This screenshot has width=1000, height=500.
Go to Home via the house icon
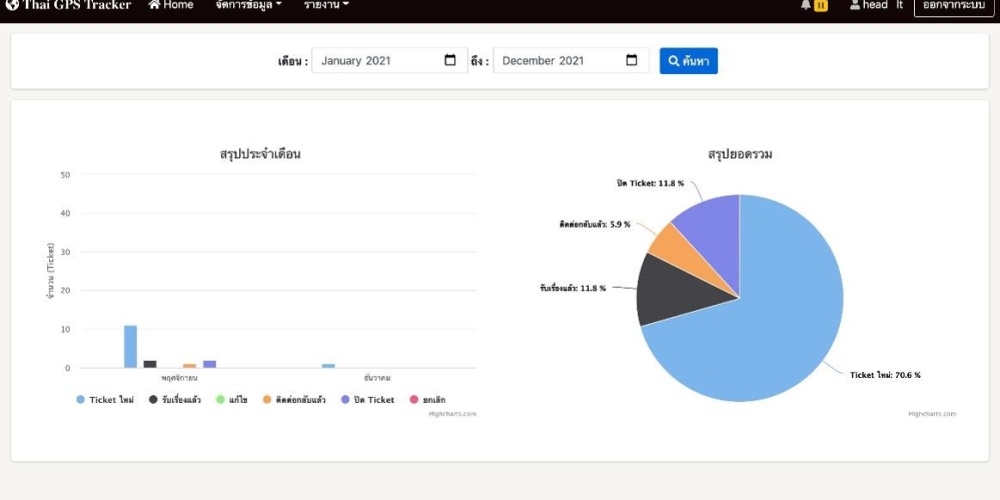155,5
